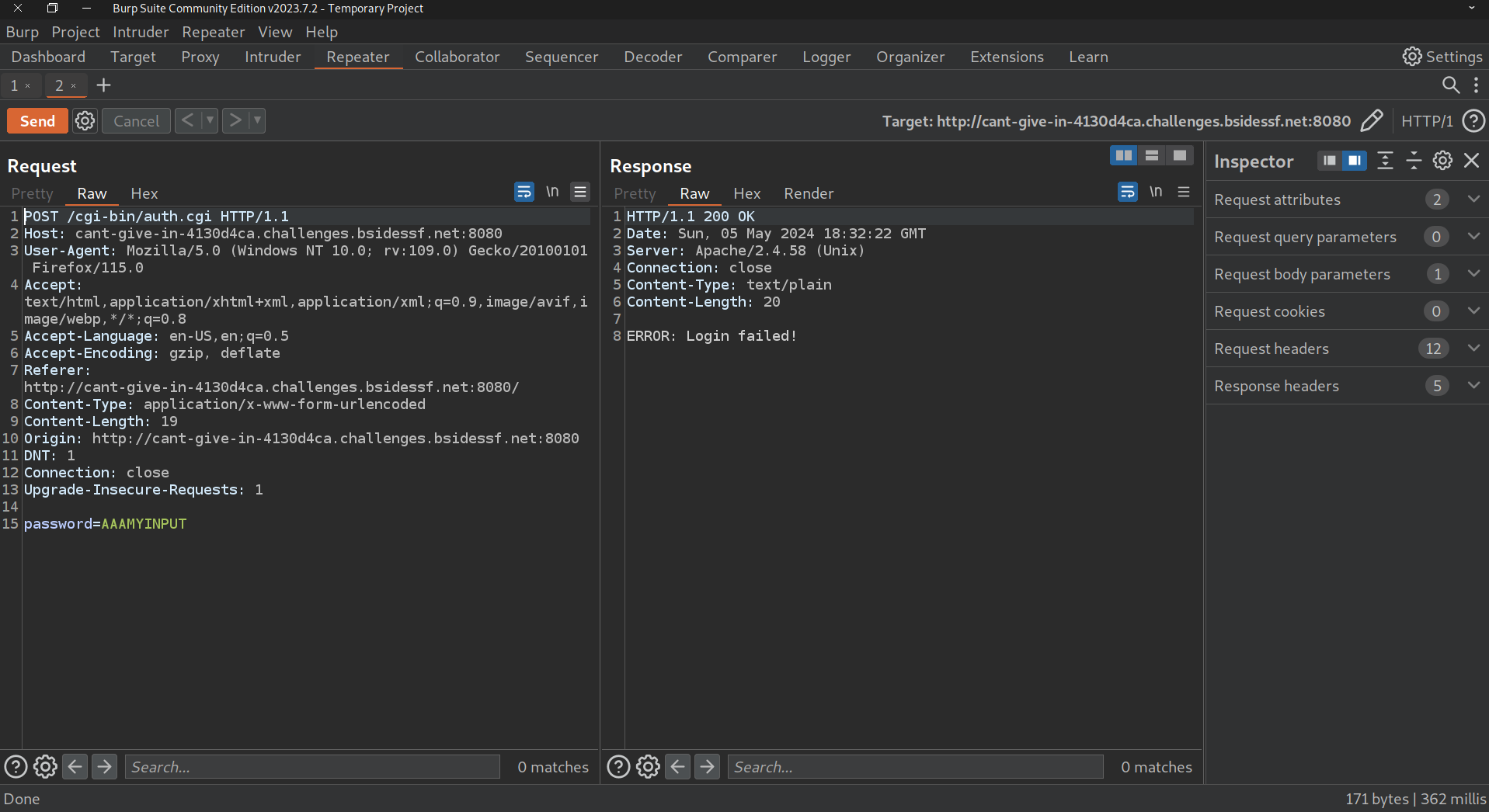Click the orange Send button
The width and height of the screenshot is (1489, 812).
coord(37,121)
